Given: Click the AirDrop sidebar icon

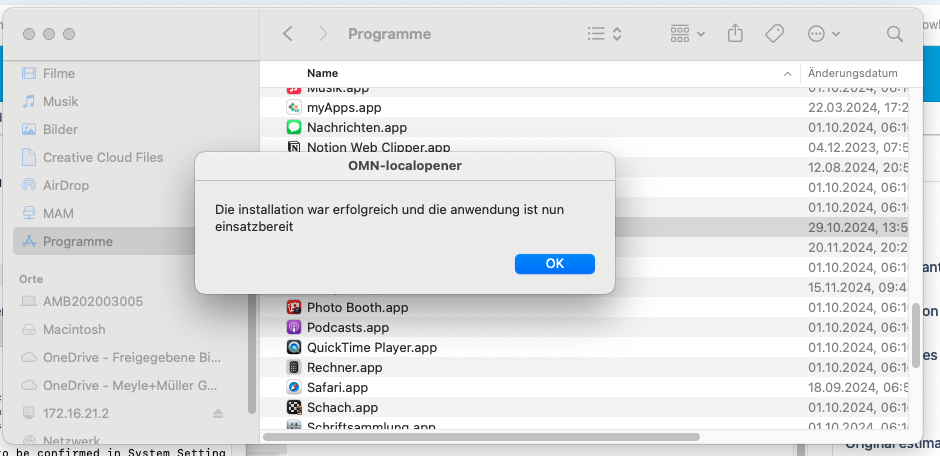Looking at the screenshot, I should coord(29,185).
